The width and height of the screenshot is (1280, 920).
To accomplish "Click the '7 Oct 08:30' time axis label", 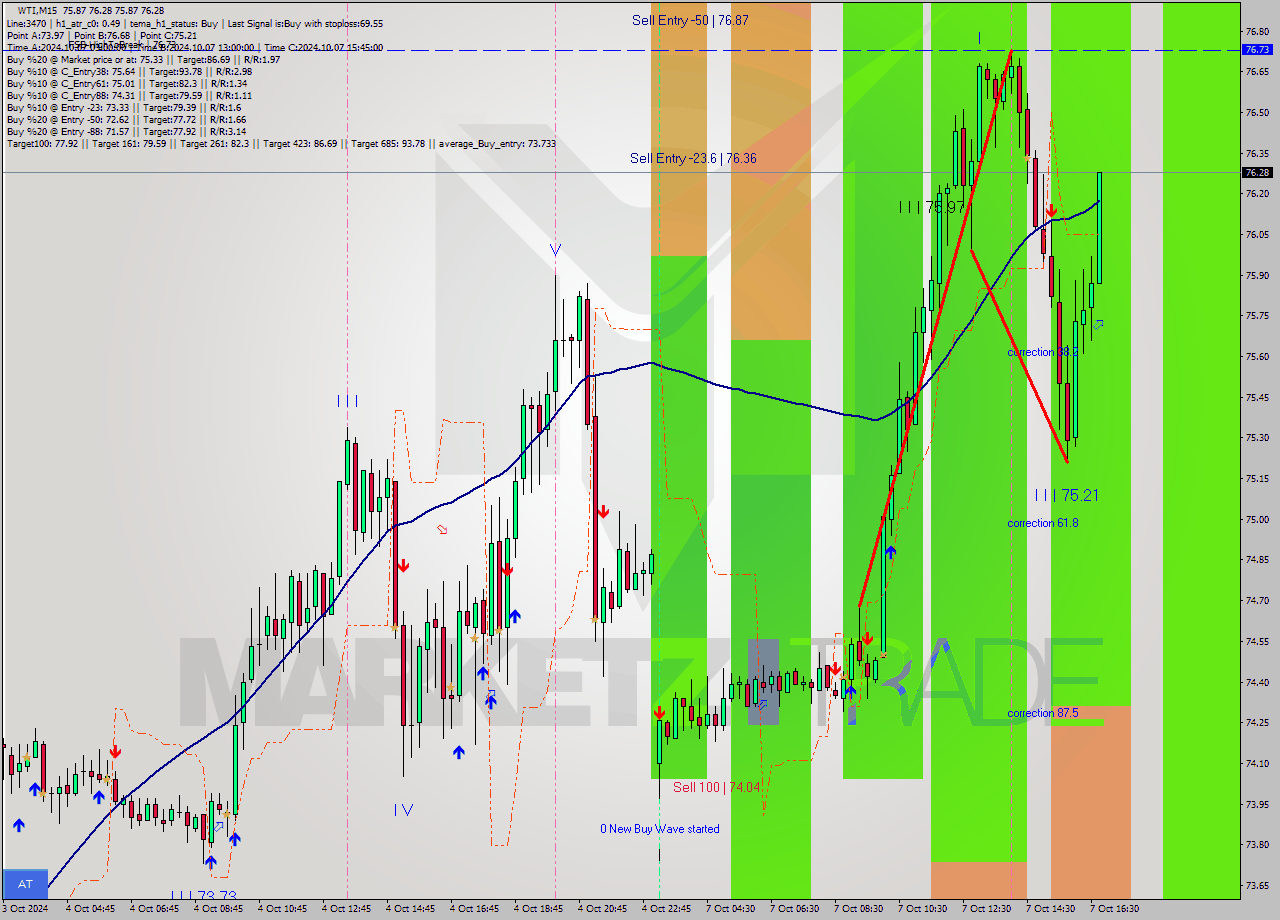I will click(858, 909).
